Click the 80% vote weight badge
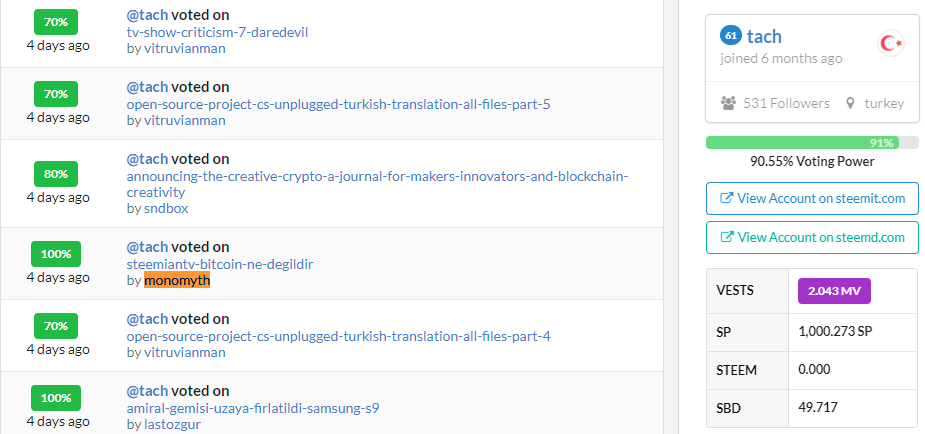Viewport: 925px width, 434px height. point(56,174)
